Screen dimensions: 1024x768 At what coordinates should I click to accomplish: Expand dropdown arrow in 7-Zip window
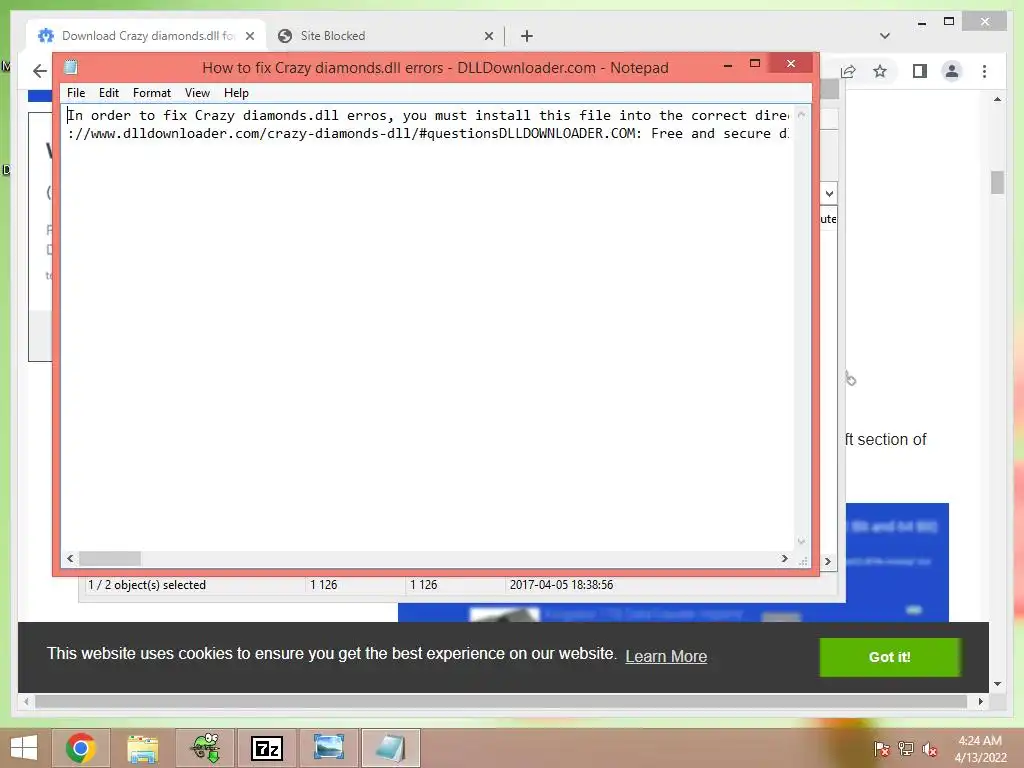coord(829,193)
